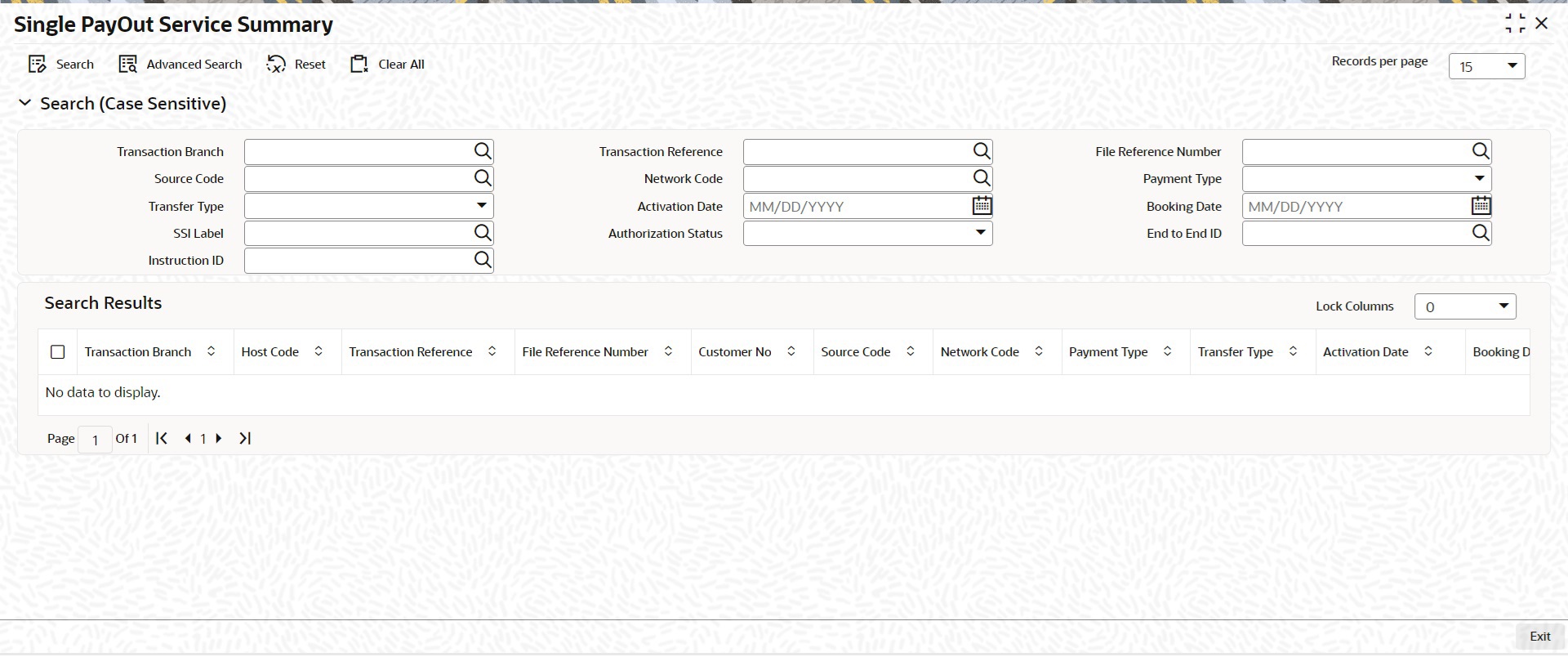Screen dimensions: 1568x657
Task: Open Activation Date calendar picker
Action: 982,206
